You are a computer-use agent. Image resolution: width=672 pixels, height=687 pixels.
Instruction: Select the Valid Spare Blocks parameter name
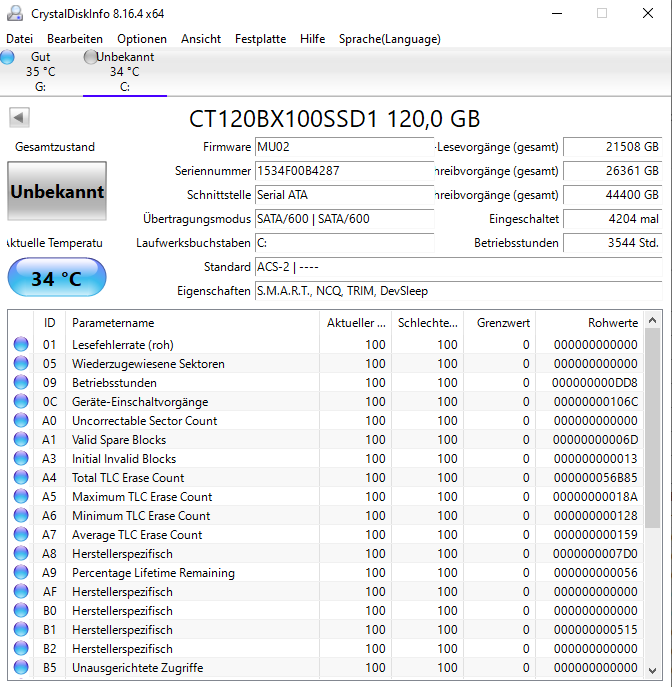(x=119, y=439)
